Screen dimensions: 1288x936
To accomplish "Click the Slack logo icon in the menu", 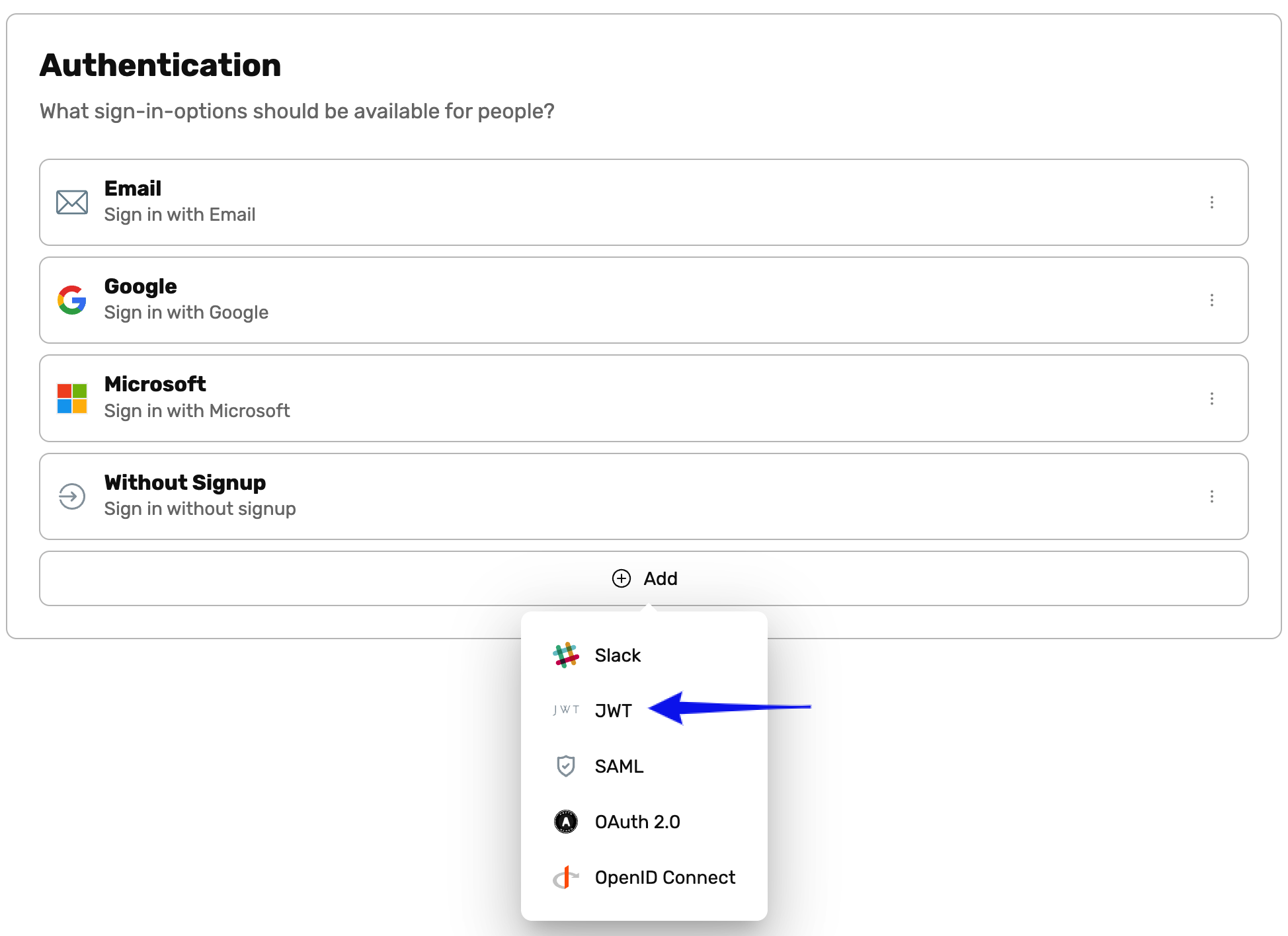I will click(x=566, y=654).
